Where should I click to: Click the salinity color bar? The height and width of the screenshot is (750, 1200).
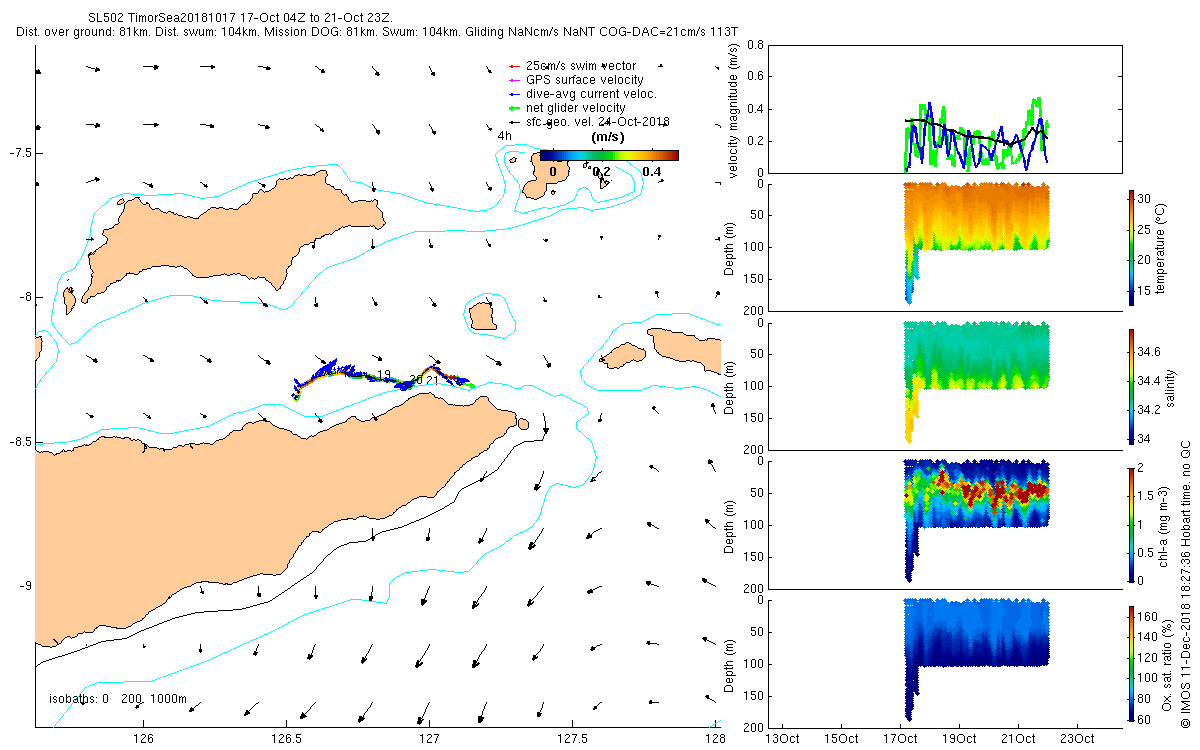(1131, 386)
